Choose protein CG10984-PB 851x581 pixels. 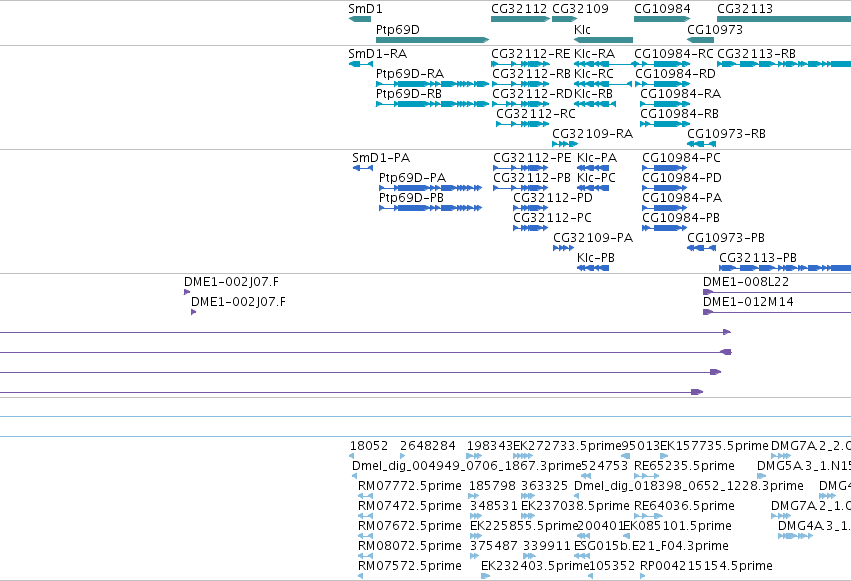point(681,218)
